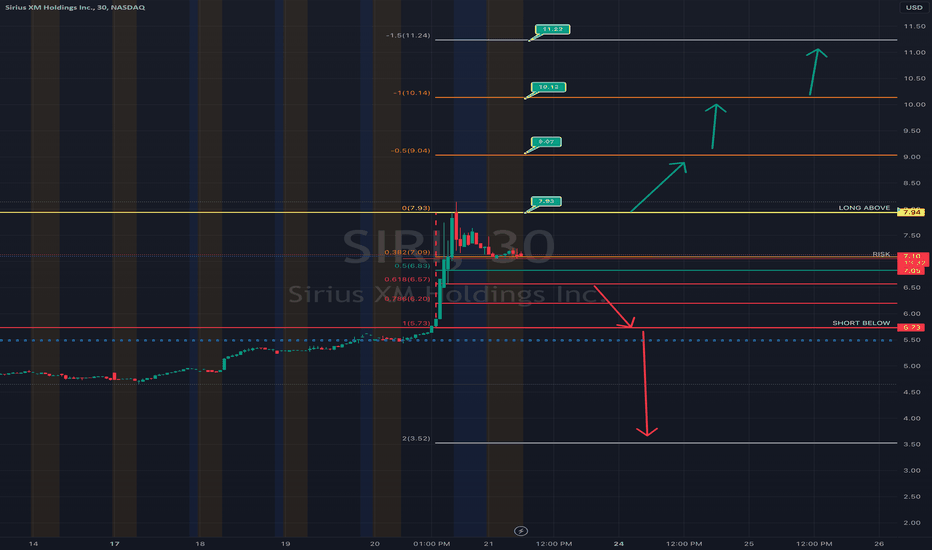Viewport: 932px width, 550px height.
Task: Click the RISK line label
Action: click(881, 254)
